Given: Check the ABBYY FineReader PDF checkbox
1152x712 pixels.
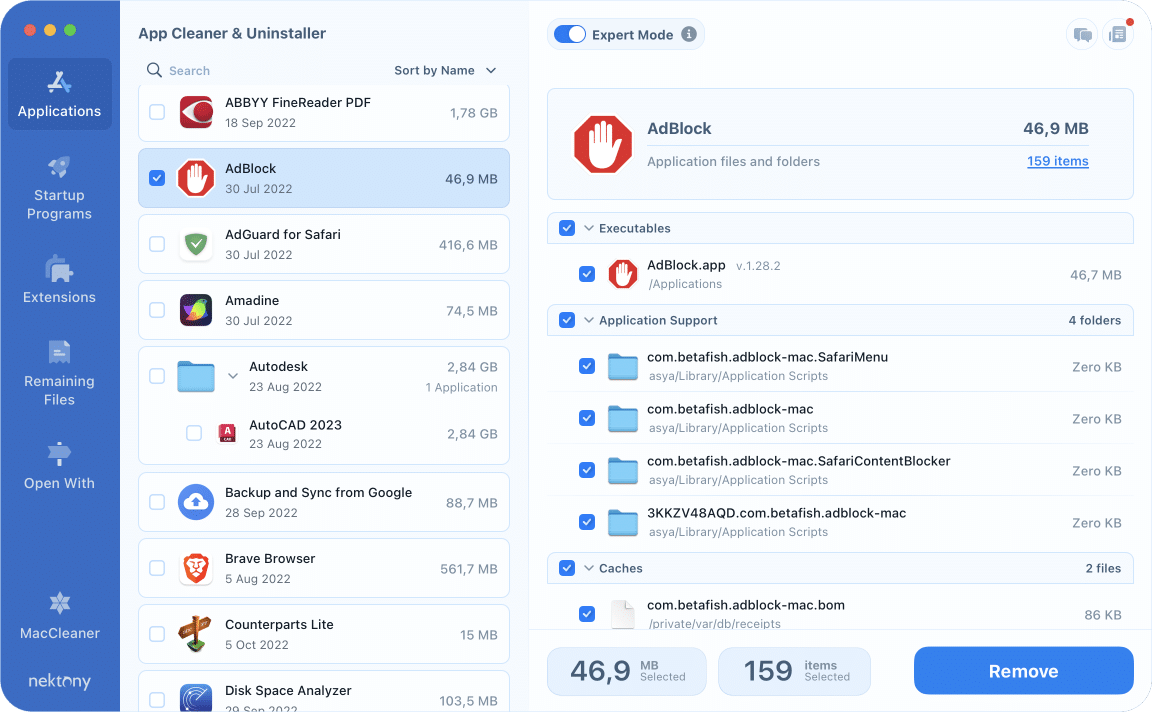Looking at the screenshot, I should [x=157, y=112].
